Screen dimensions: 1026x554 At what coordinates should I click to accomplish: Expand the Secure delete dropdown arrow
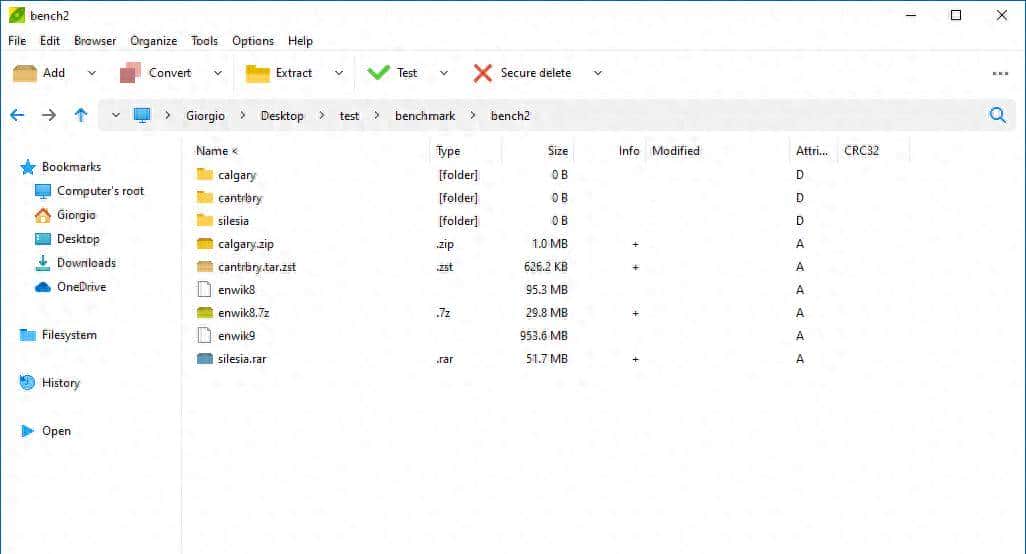point(598,73)
